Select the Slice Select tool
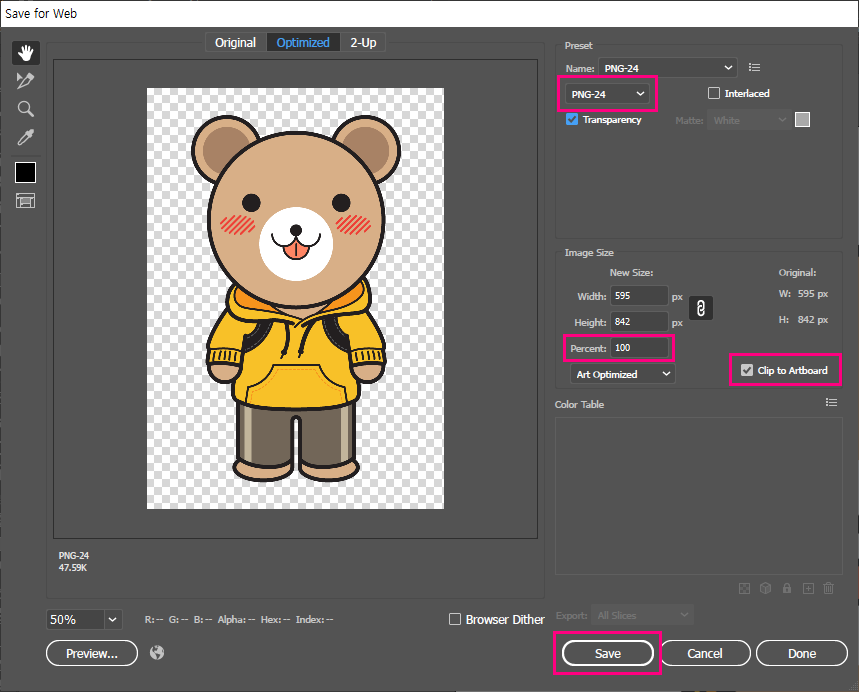Image resolution: width=859 pixels, height=692 pixels. (x=25, y=80)
